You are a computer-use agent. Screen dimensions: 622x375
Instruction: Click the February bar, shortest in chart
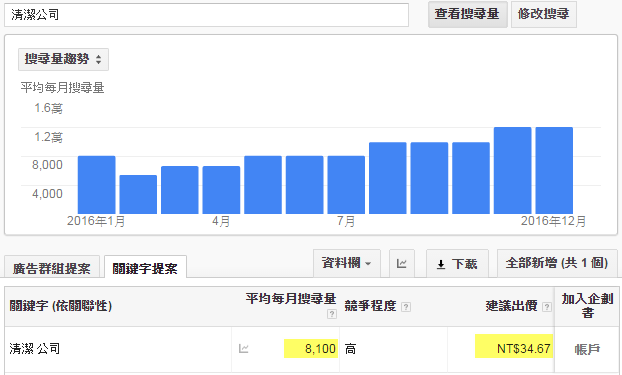(x=138, y=194)
